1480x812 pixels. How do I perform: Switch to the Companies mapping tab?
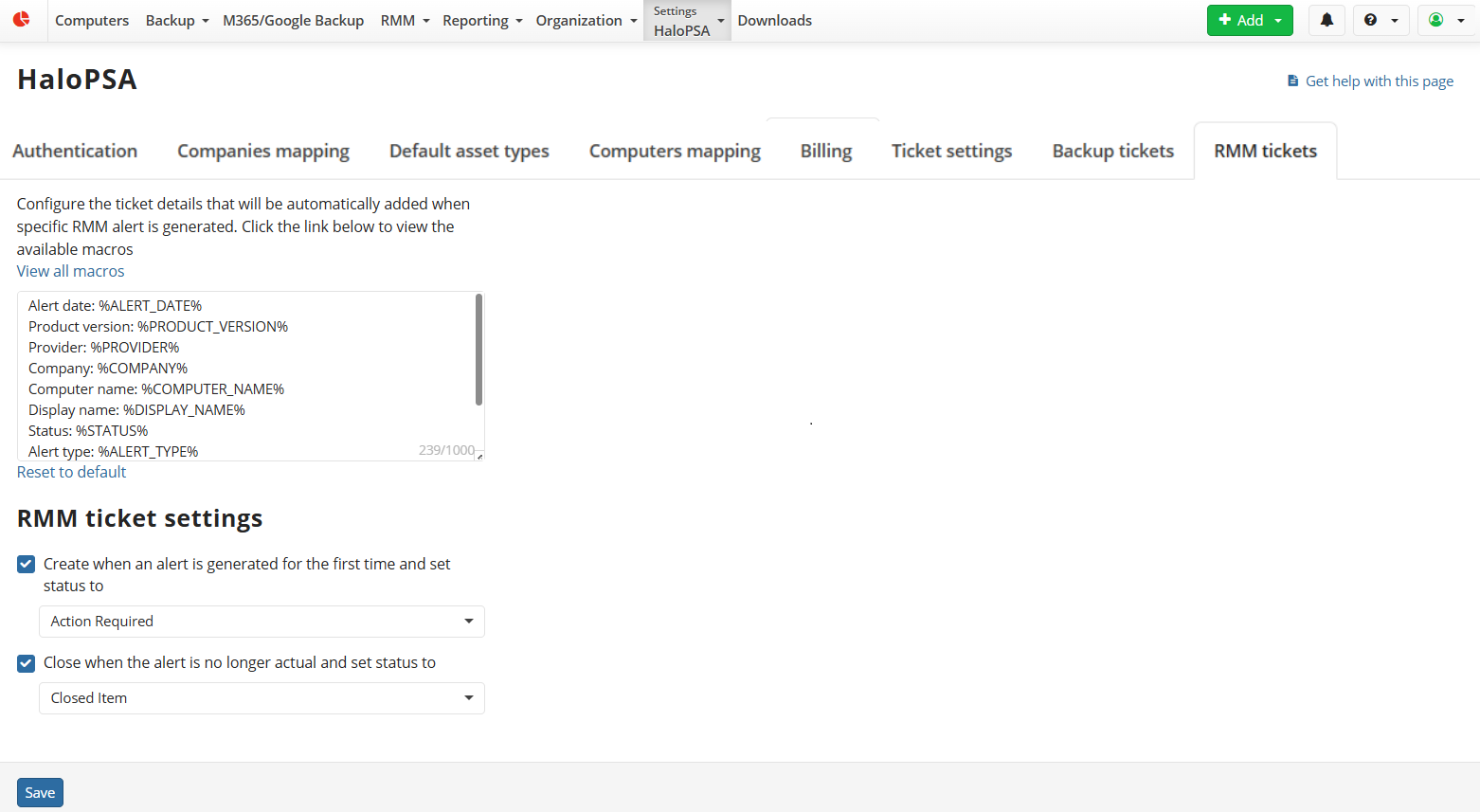pos(263,151)
